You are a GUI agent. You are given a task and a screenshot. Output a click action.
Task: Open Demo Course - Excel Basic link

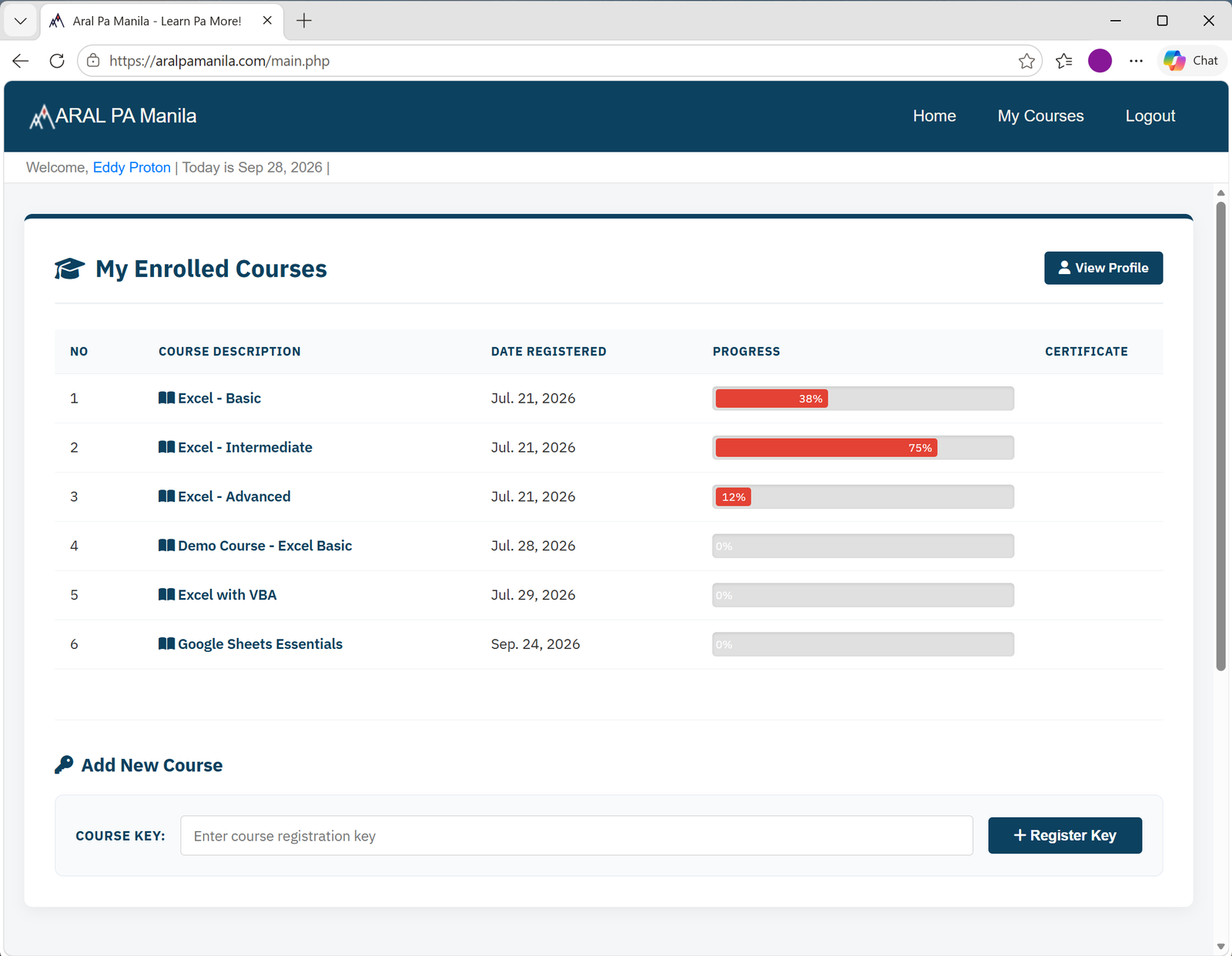(265, 546)
